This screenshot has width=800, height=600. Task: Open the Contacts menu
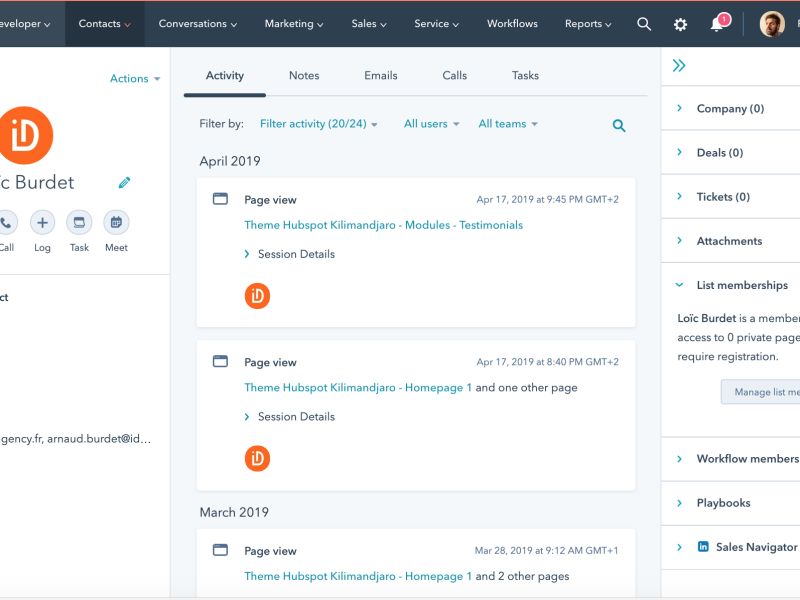click(105, 24)
